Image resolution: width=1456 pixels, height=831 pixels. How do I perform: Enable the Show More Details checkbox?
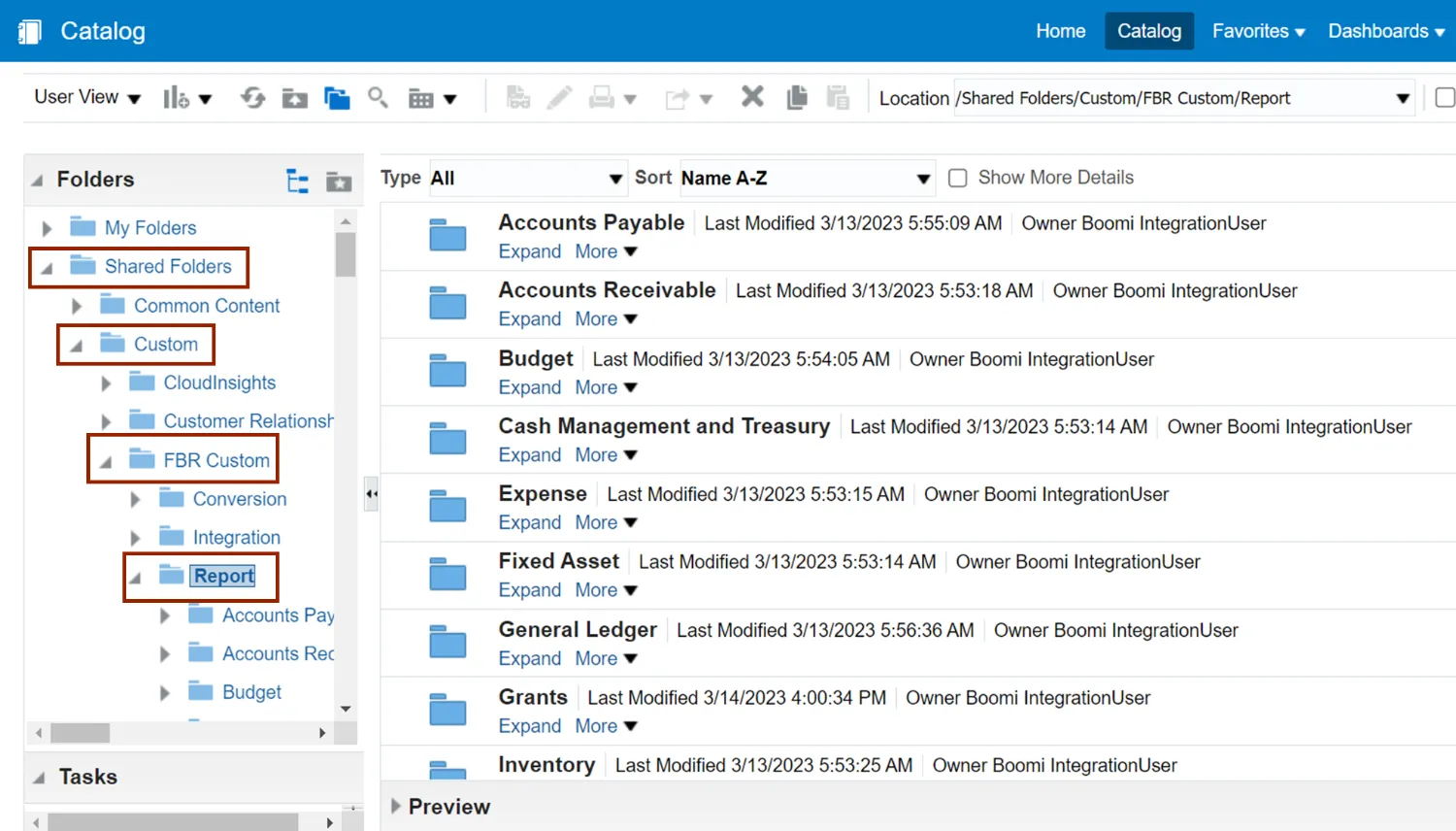[958, 178]
